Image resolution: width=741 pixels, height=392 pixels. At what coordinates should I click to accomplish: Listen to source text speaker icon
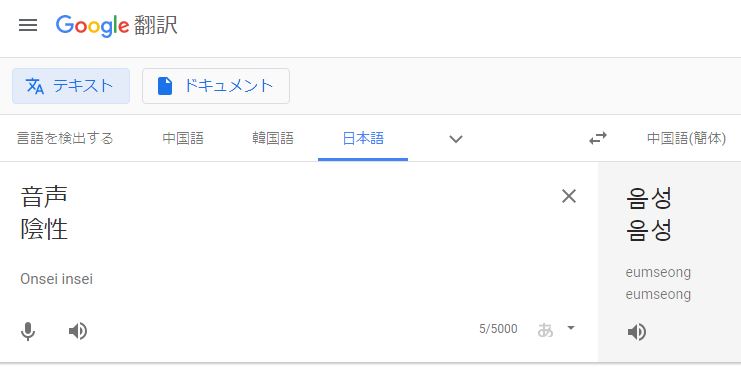tap(78, 331)
